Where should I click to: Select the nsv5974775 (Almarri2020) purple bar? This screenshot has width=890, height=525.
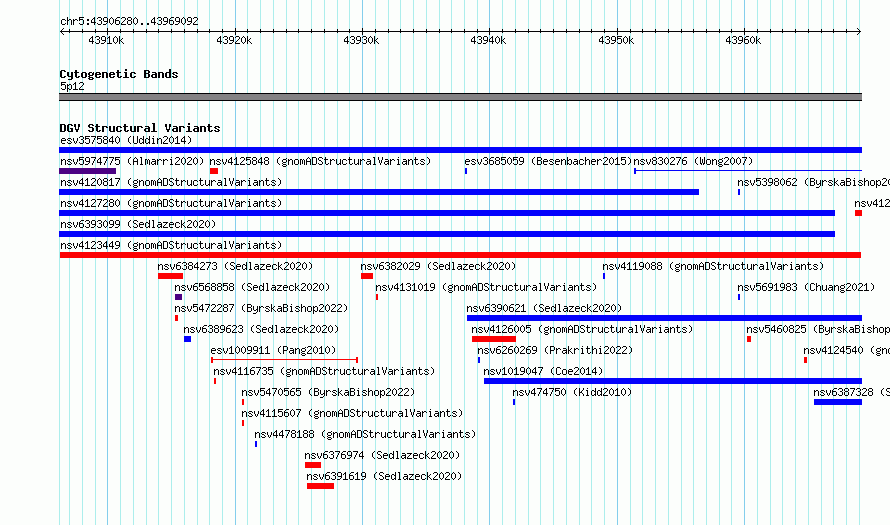click(x=88, y=171)
